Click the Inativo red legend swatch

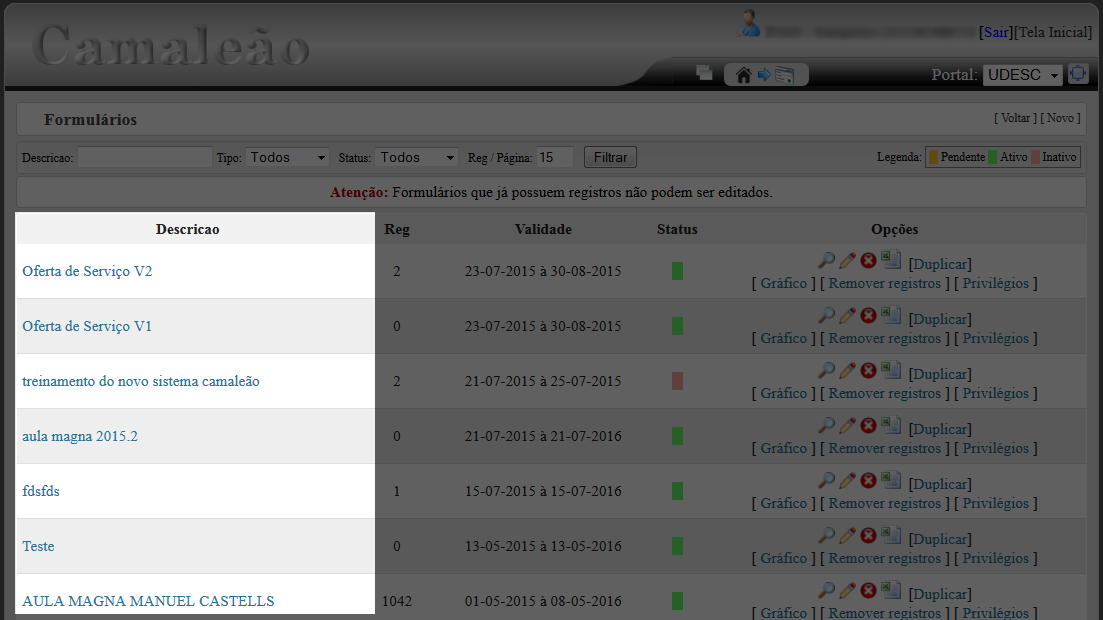pyautogui.click(x=1035, y=158)
